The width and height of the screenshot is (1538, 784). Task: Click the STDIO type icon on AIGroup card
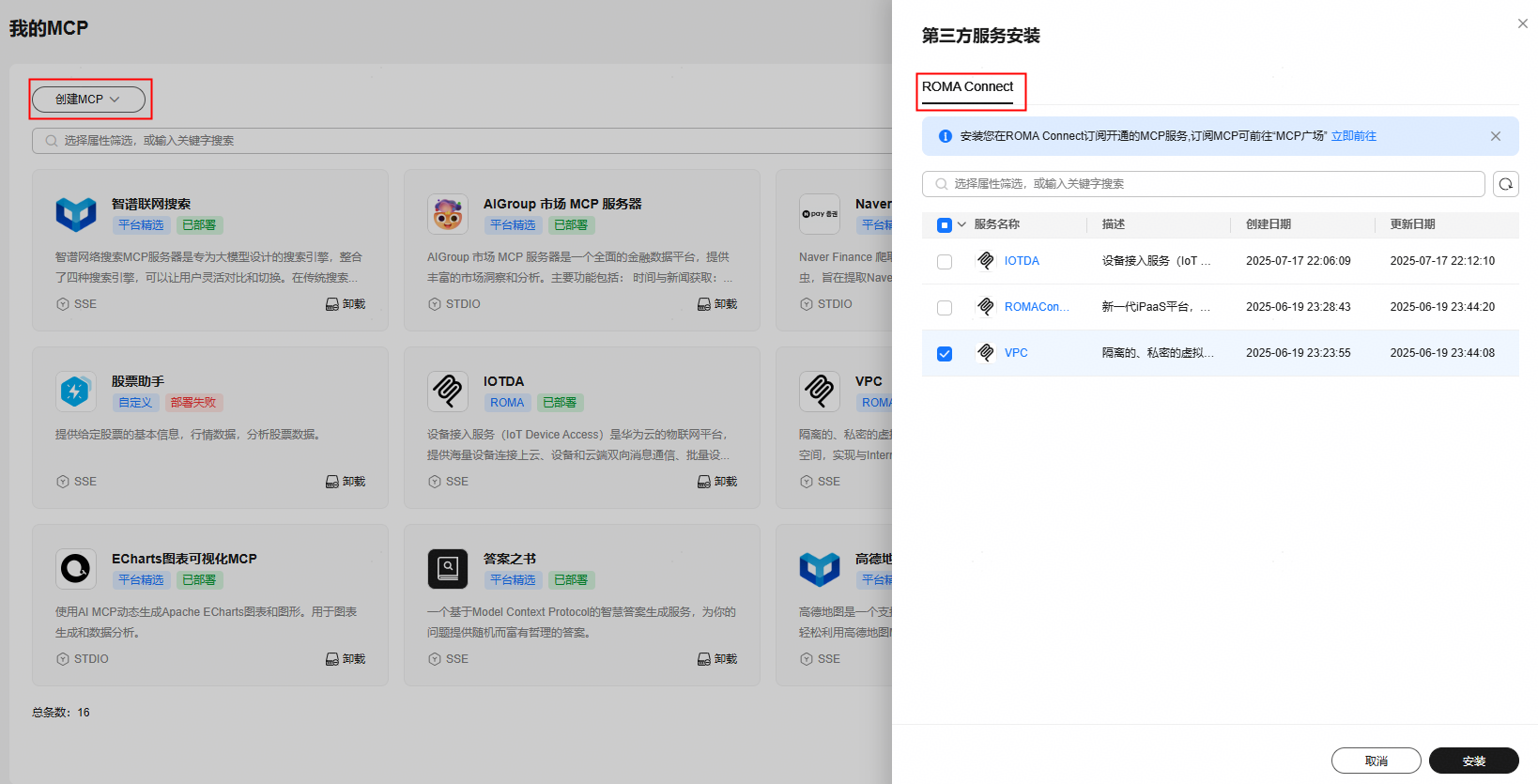pos(435,304)
